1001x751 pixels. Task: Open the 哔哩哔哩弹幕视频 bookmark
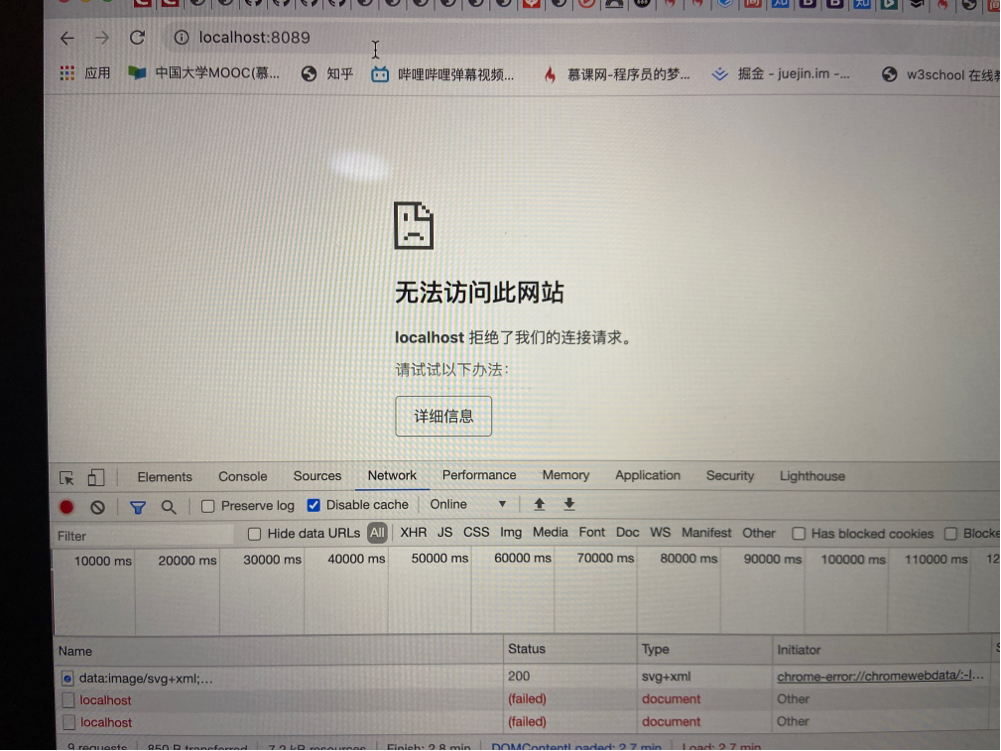pos(443,75)
